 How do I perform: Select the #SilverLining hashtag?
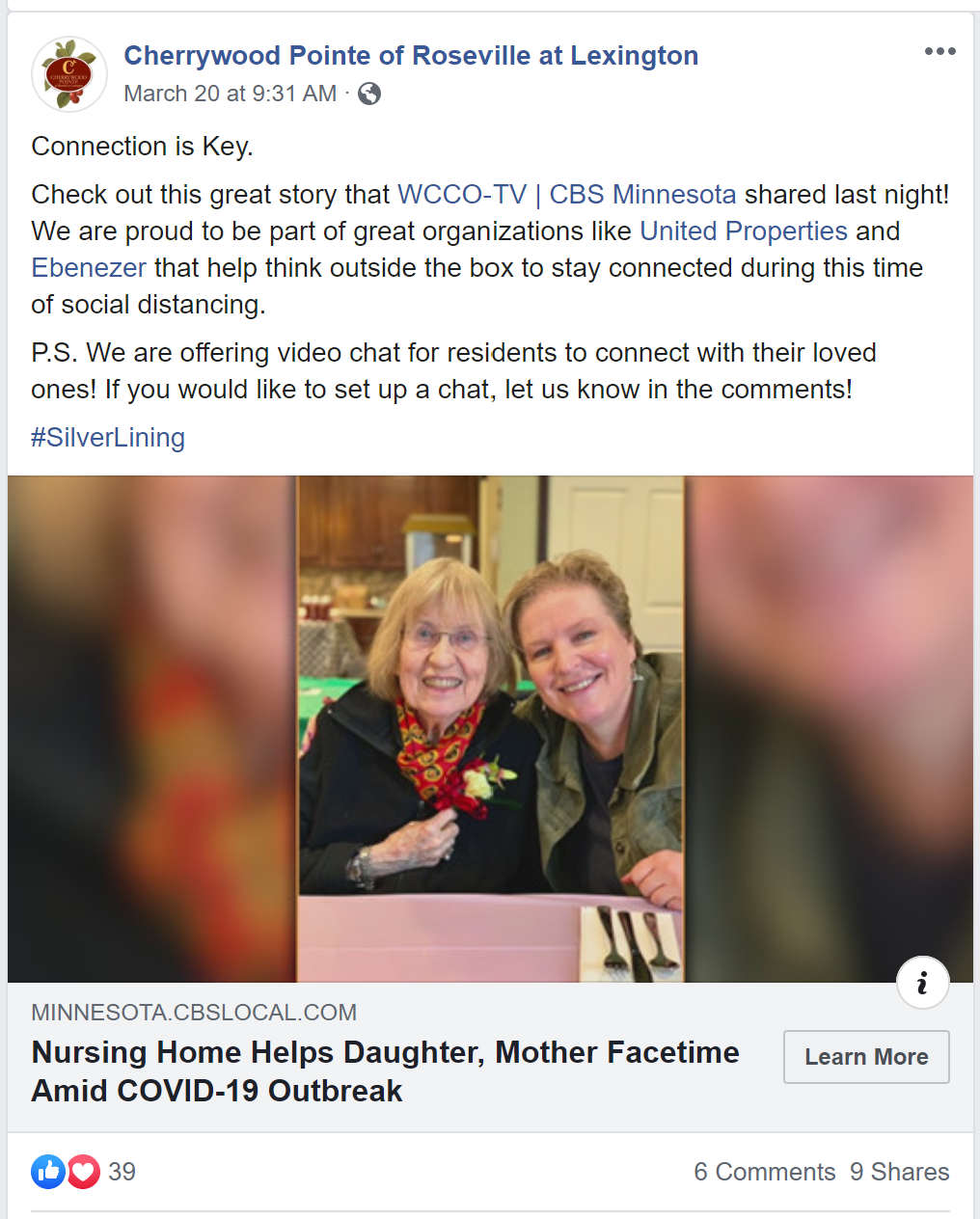point(108,438)
